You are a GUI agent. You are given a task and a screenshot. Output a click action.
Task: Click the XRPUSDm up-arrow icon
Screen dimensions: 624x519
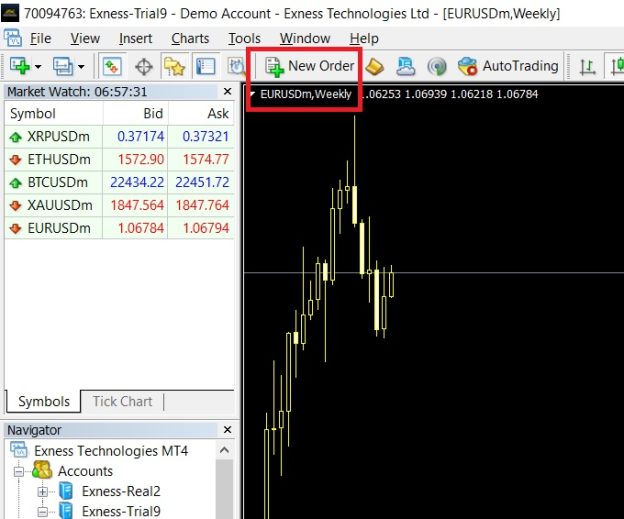[x=16, y=137]
